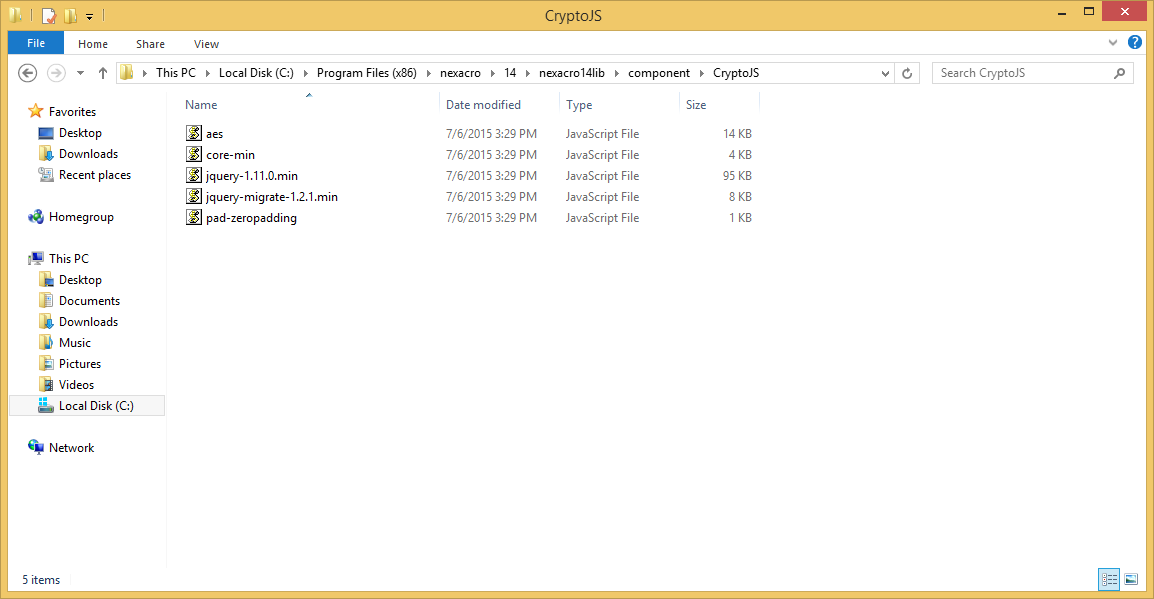Select the 95 KB size cell
Viewport: 1154px width, 599px height.
pos(737,175)
